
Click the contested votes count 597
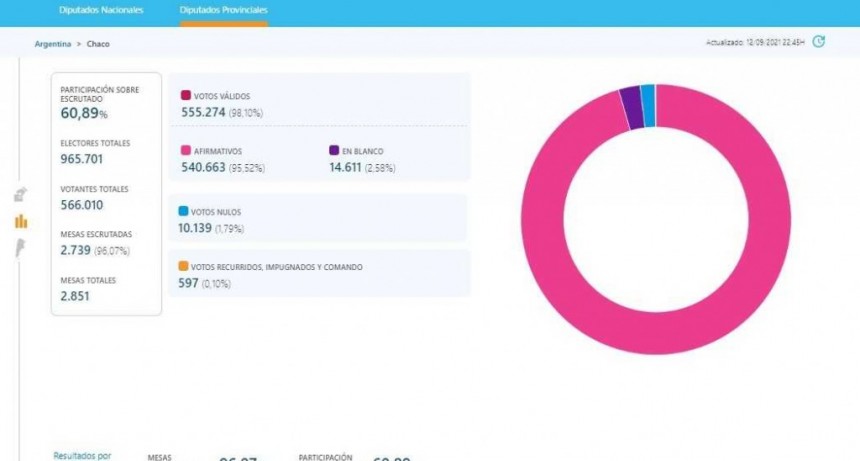[x=188, y=283]
